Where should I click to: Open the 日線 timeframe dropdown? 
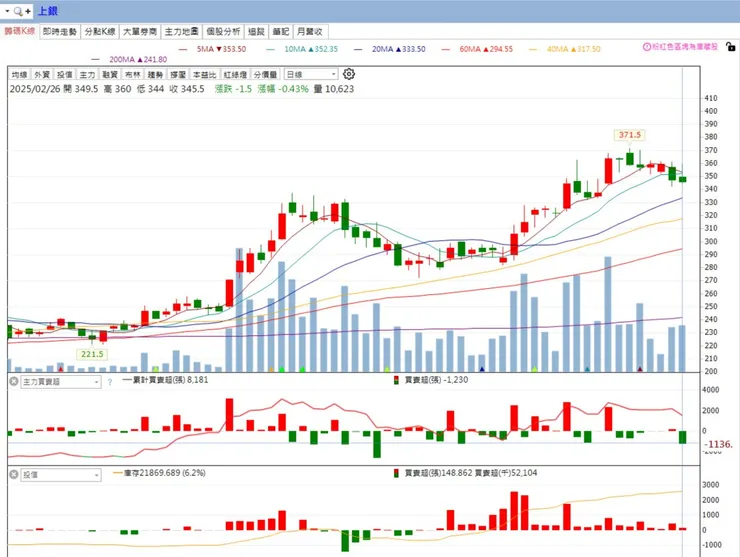(x=311, y=75)
